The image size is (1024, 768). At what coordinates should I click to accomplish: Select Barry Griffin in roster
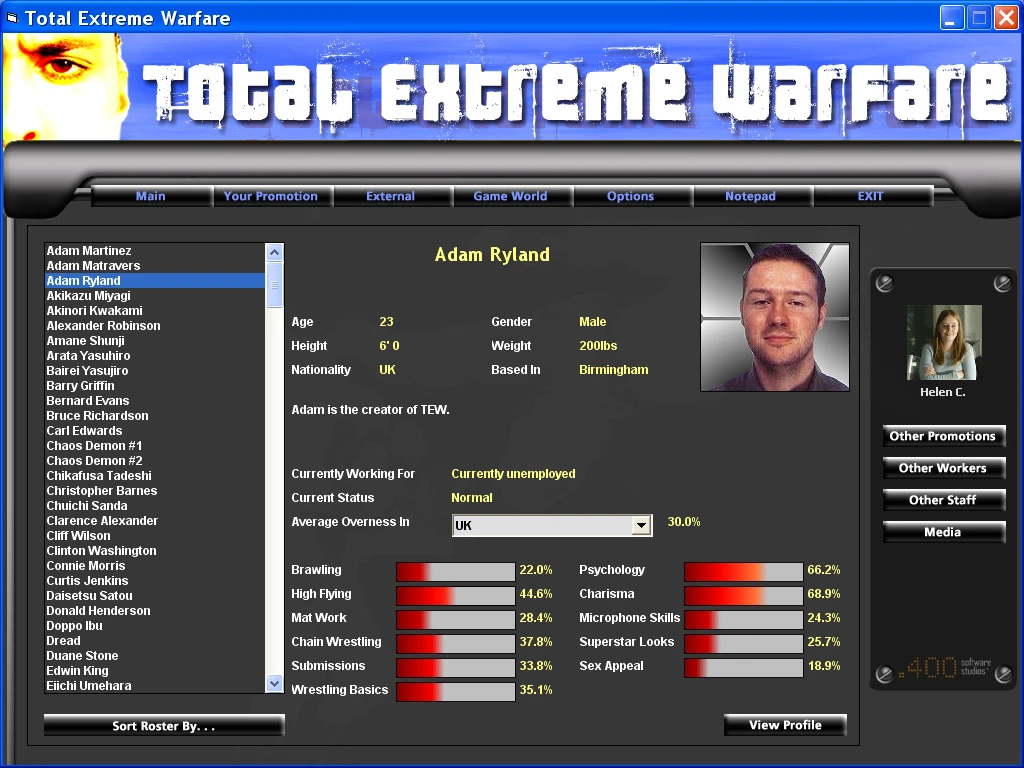pyautogui.click(x=155, y=386)
